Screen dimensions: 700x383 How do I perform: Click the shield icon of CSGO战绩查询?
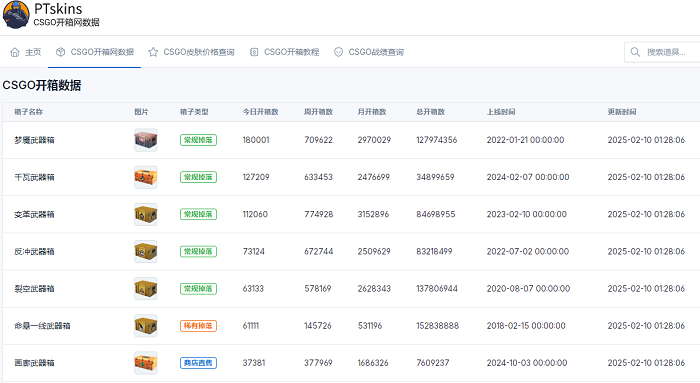coord(338,52)
